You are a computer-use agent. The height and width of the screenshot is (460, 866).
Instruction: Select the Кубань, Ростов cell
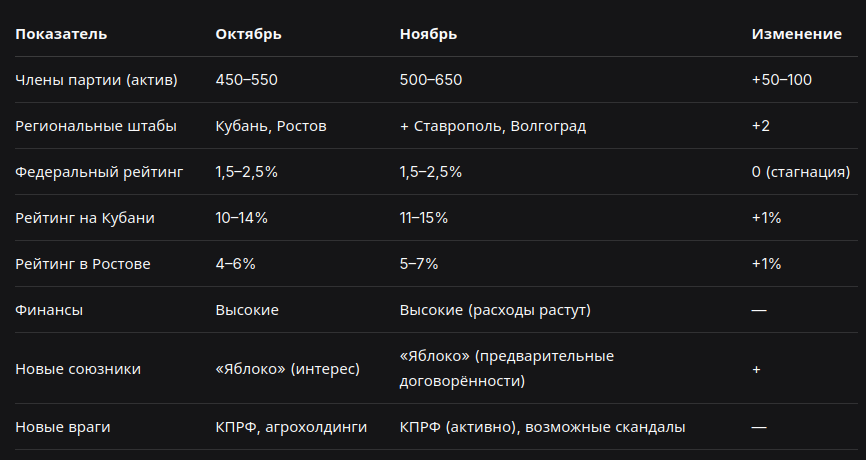pyautogui.click(x=271, y=126)
